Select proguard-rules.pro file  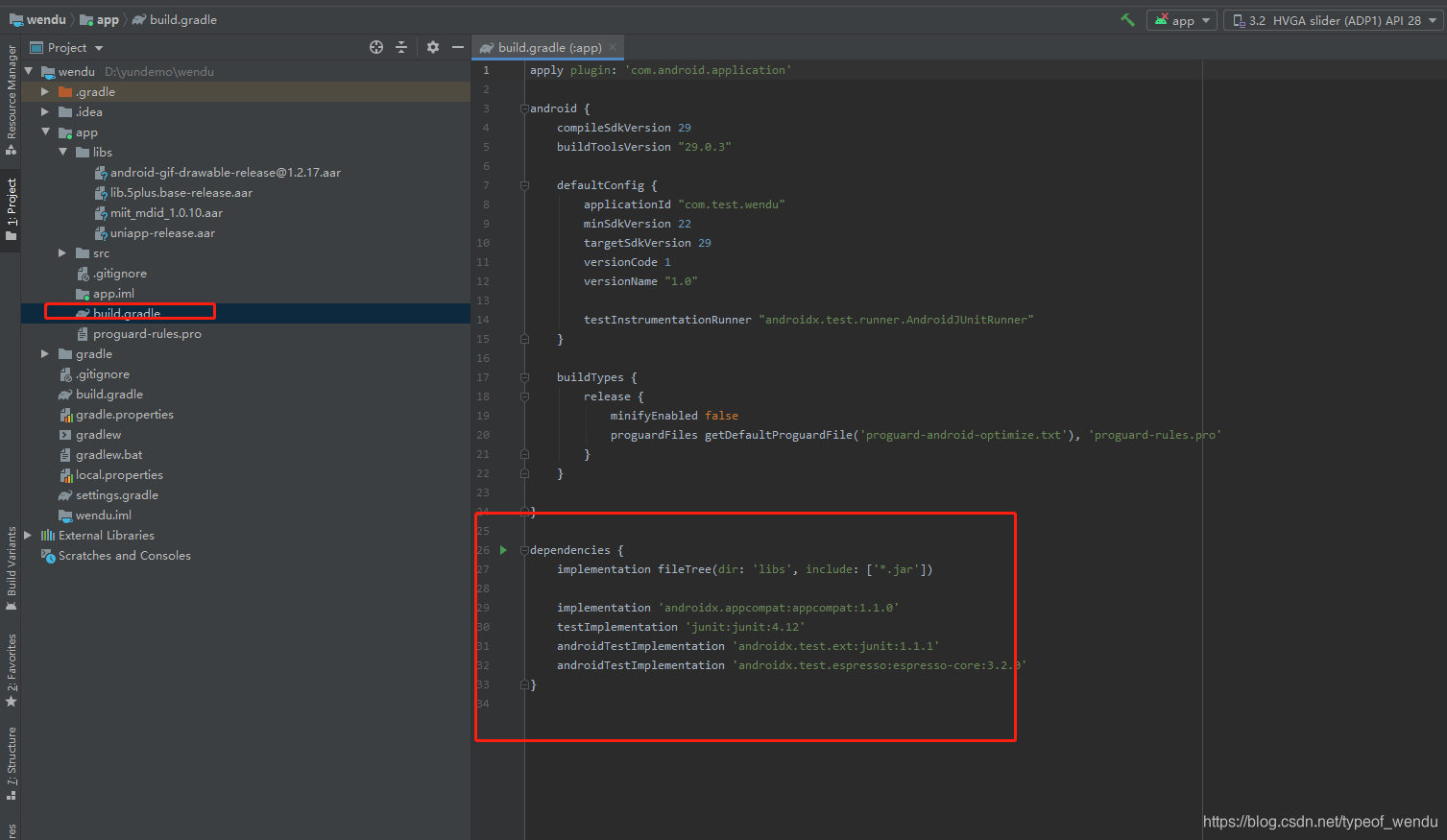pyautogui.click(x=147, y=334)
